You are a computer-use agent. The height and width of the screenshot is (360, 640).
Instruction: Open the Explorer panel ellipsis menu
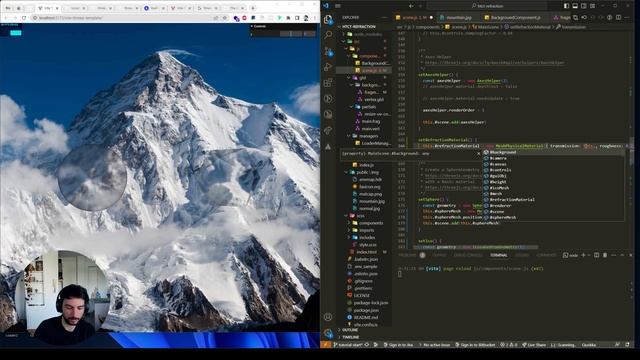click(384, 18)
